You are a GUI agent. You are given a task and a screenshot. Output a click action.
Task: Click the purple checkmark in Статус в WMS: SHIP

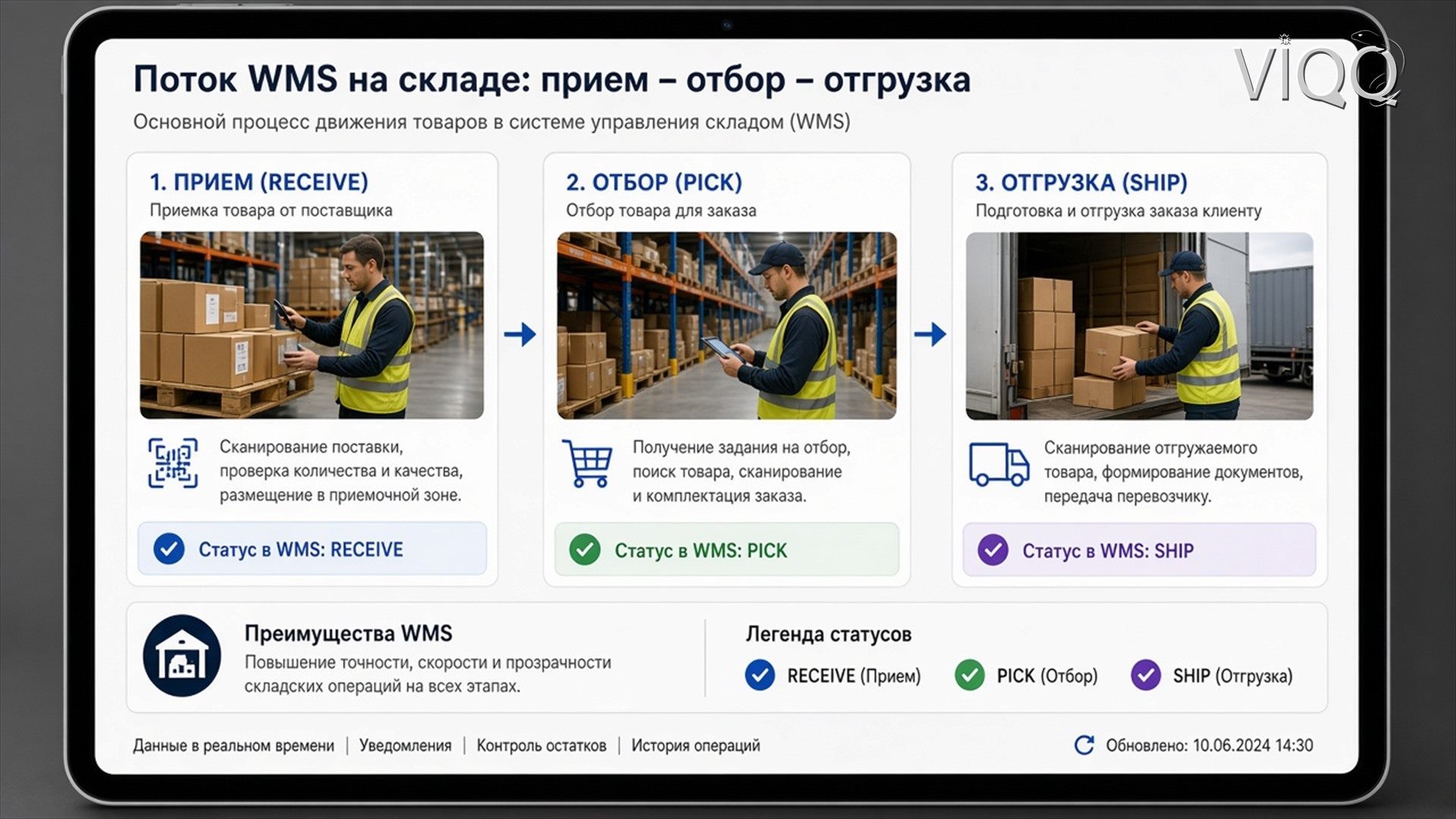click(x=993, y=550)
